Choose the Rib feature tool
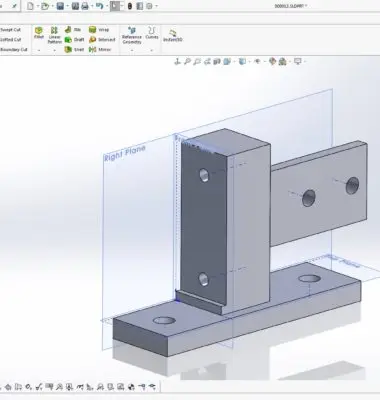Screen dimensions: 380x400 tap(73, 30)
